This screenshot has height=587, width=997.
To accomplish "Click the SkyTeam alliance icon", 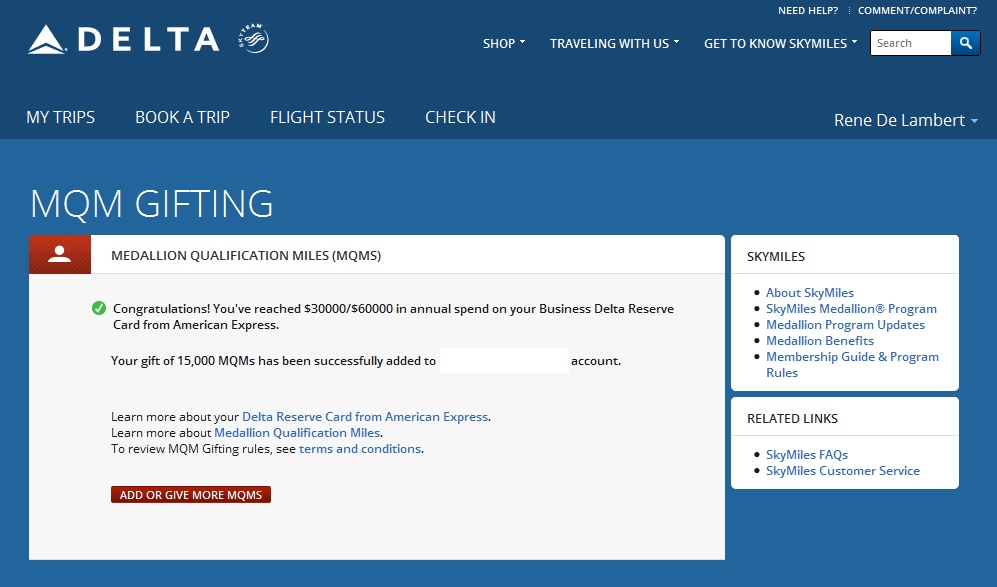I will (254, 36).
